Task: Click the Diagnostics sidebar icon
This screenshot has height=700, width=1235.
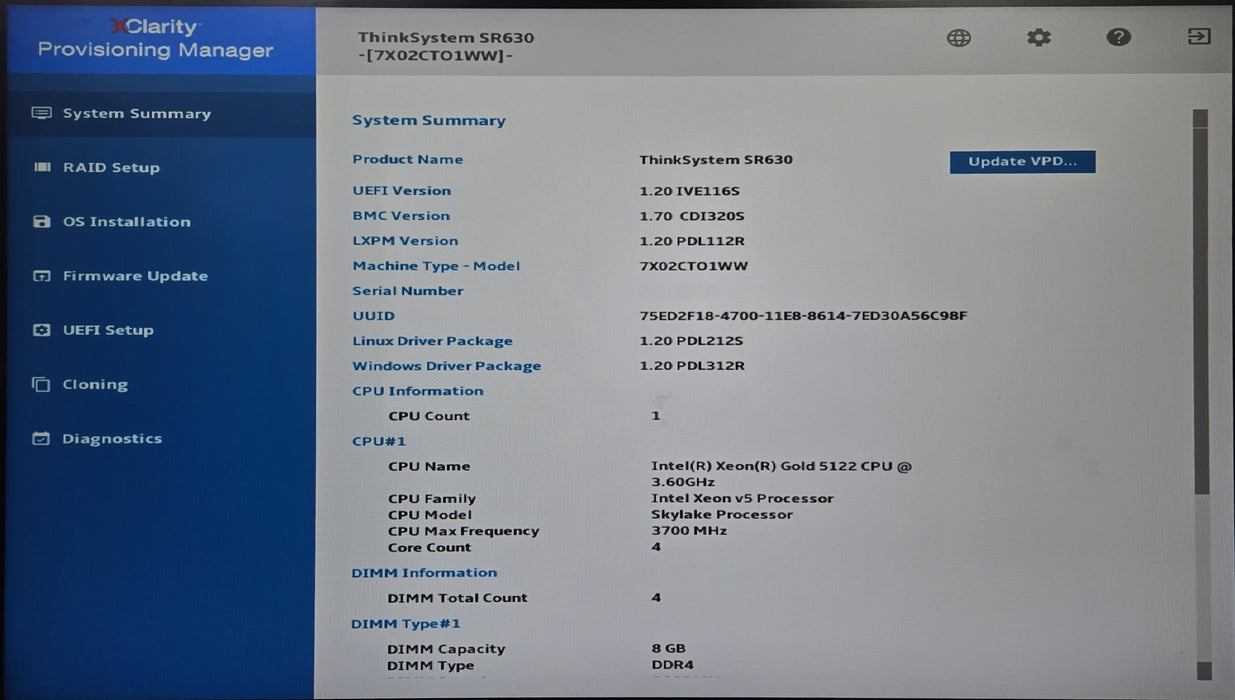Action: [41, 438]
